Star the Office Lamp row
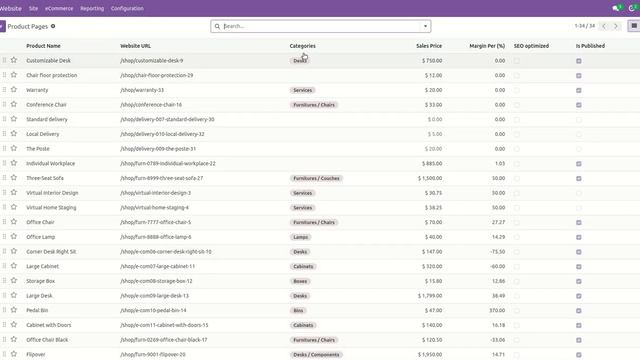This screenshot has width=640, height=360. pyautogui.click(x=14, y=236)
